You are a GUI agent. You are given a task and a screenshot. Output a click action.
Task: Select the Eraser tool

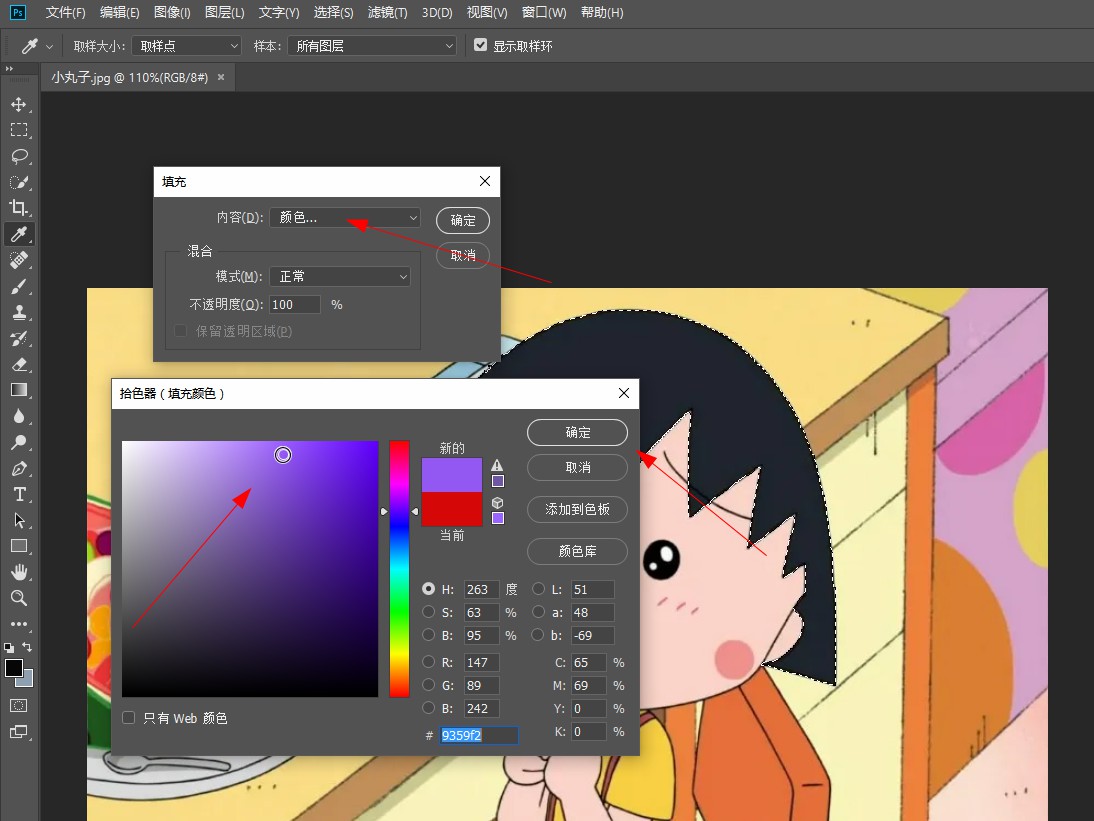pyautogui.click(x=18, y=364)
